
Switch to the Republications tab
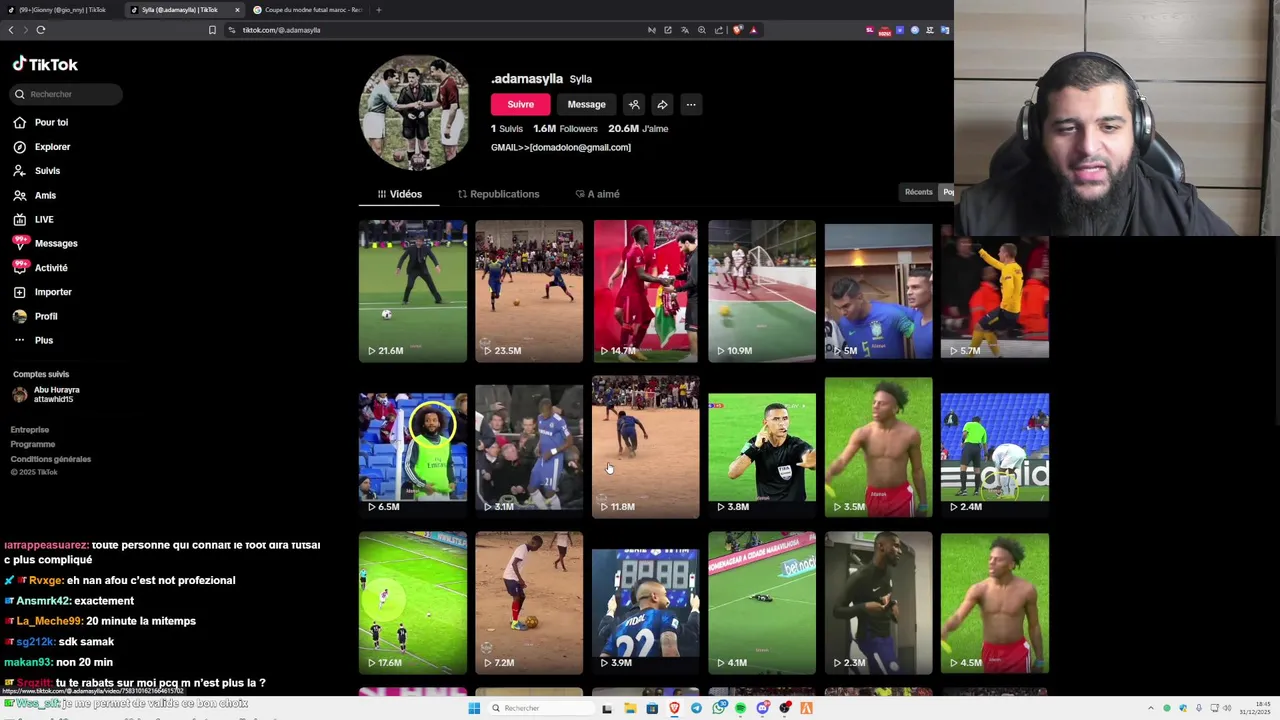pos(498,194)
